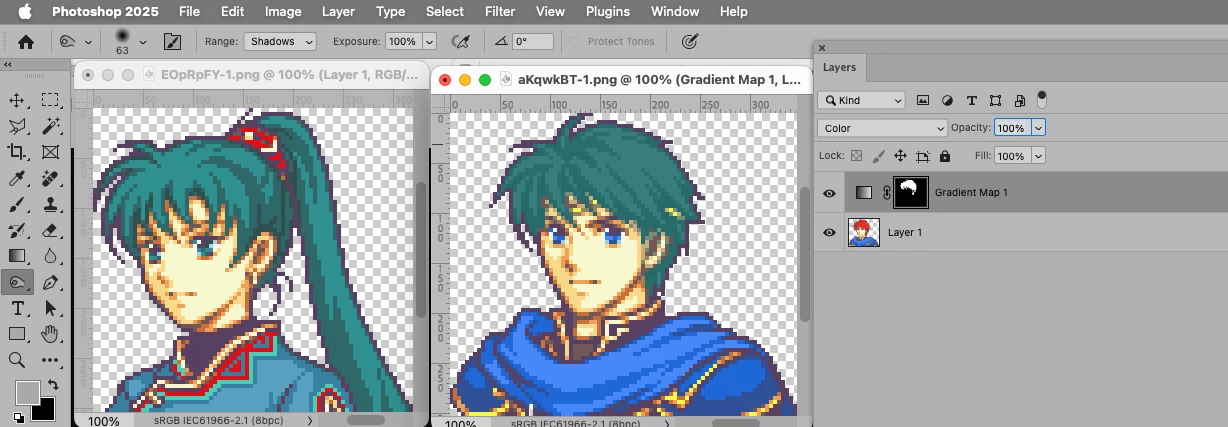Open the Color blend mode dropdown
The height and width of the screenshot is (427, 1228).
(x=882, y=128)
